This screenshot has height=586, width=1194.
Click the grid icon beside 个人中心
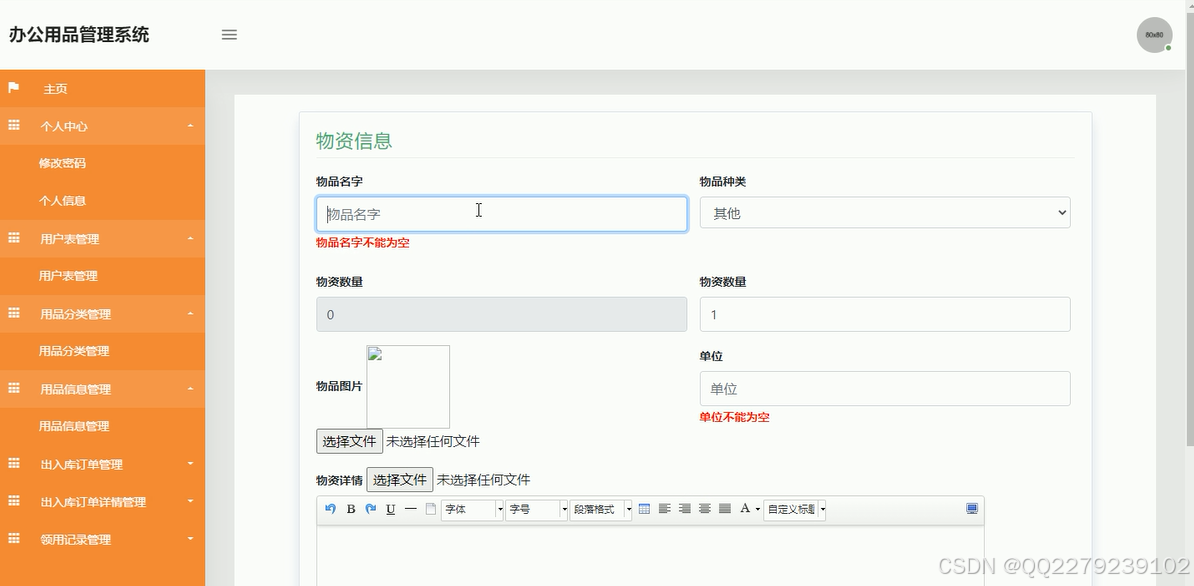click(13, 126)
